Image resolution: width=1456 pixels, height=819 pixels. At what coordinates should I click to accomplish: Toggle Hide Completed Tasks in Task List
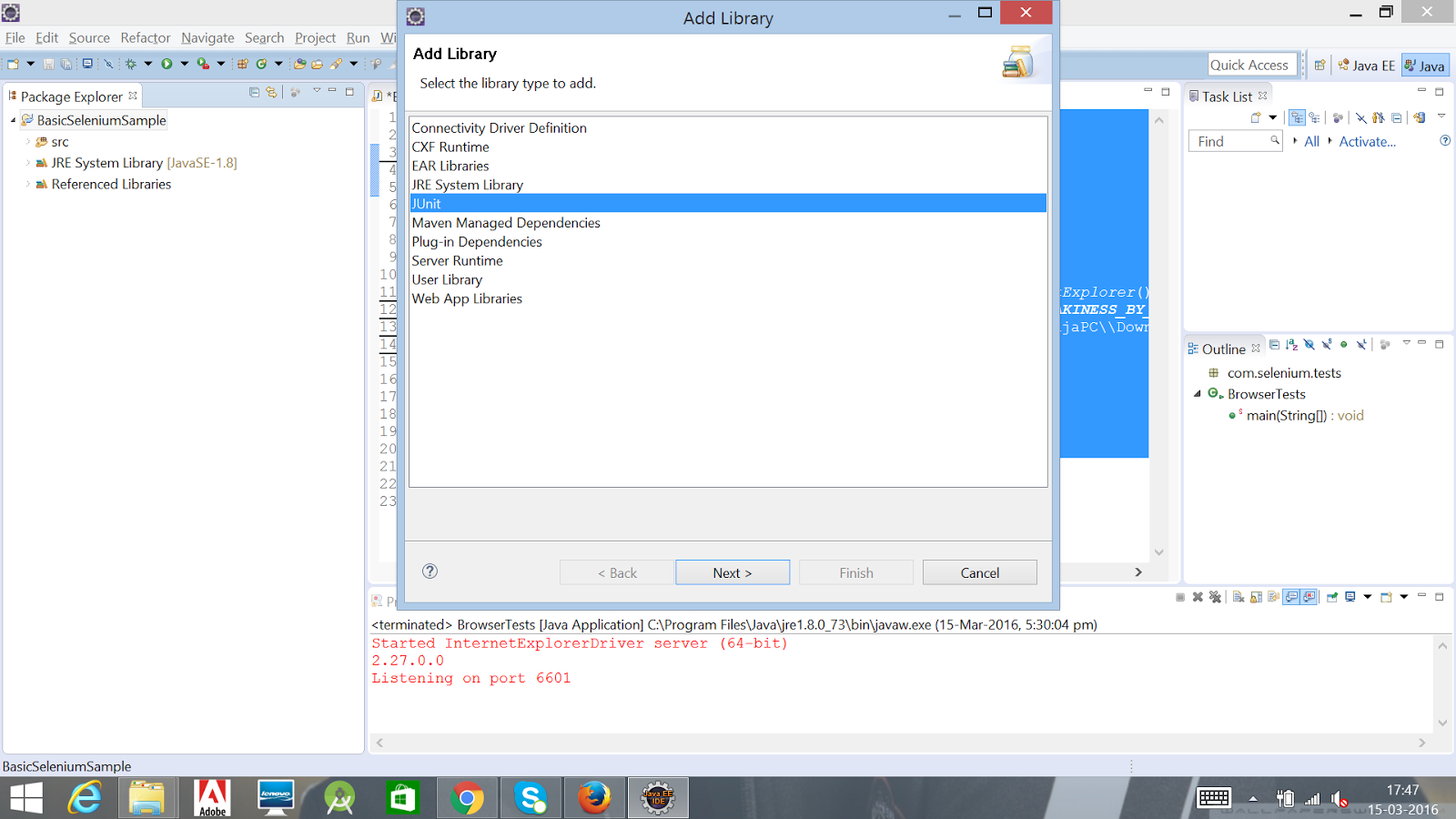[1361, 117]
